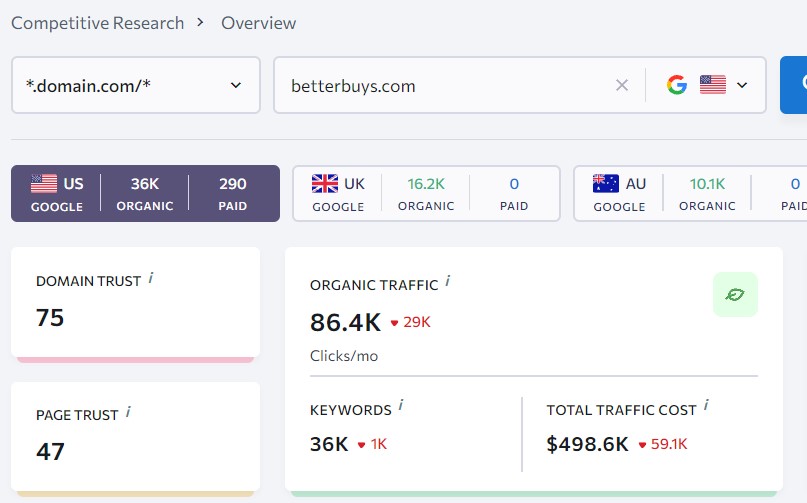
Task: Click the Clicks/mo label
Action: [x=344, y=356]
